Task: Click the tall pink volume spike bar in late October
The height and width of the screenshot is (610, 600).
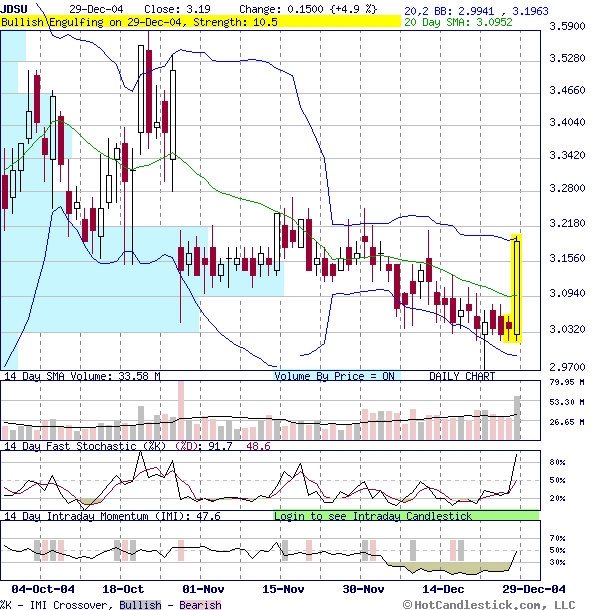Action: (x=181, y=411)
